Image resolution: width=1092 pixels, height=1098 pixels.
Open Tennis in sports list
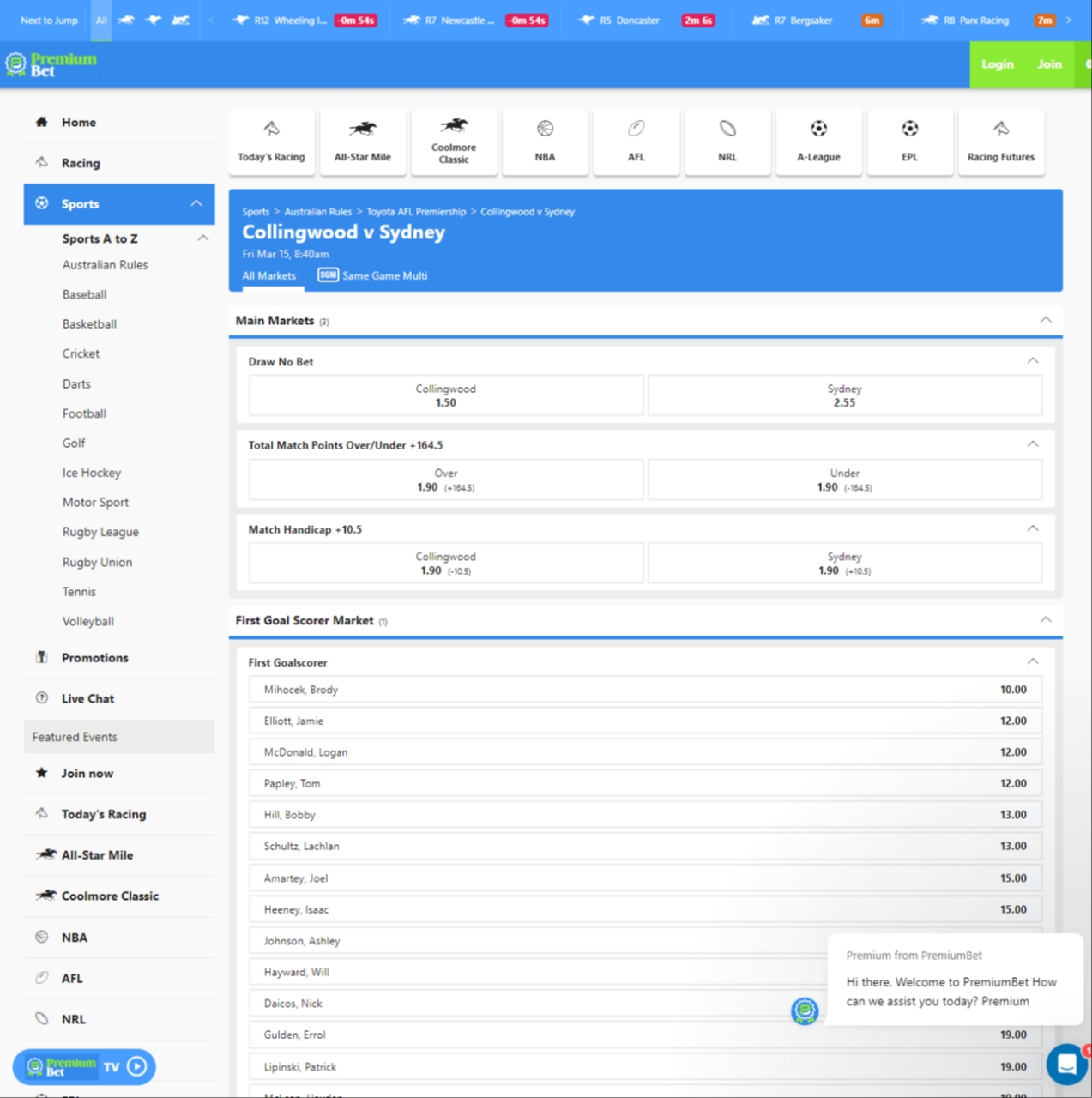click(79, 592)
